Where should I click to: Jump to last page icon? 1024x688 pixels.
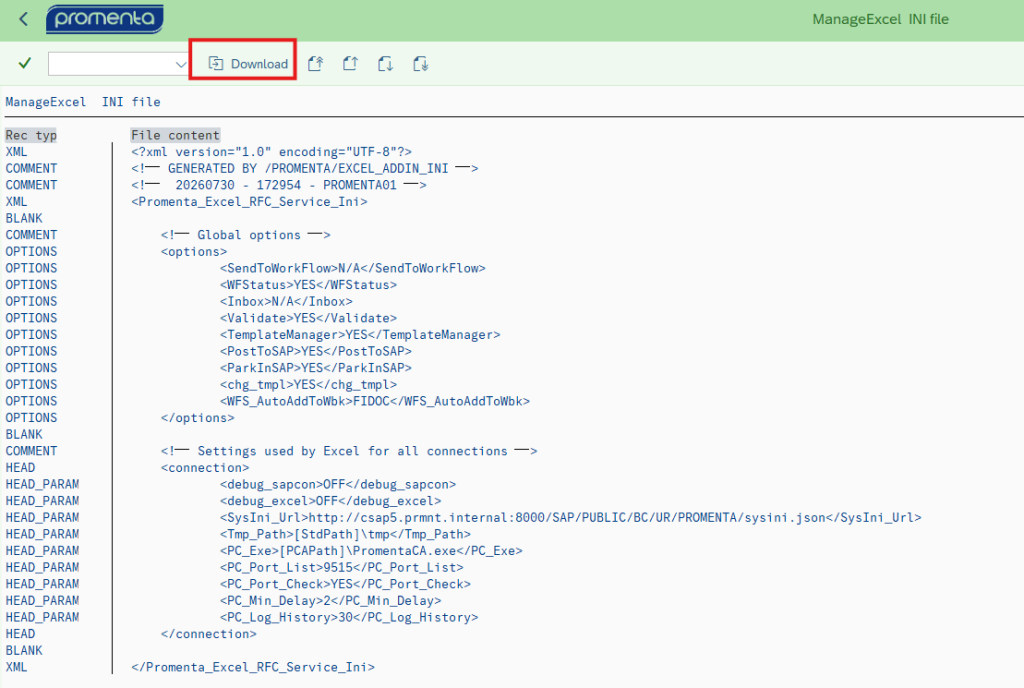pos(421,63)
